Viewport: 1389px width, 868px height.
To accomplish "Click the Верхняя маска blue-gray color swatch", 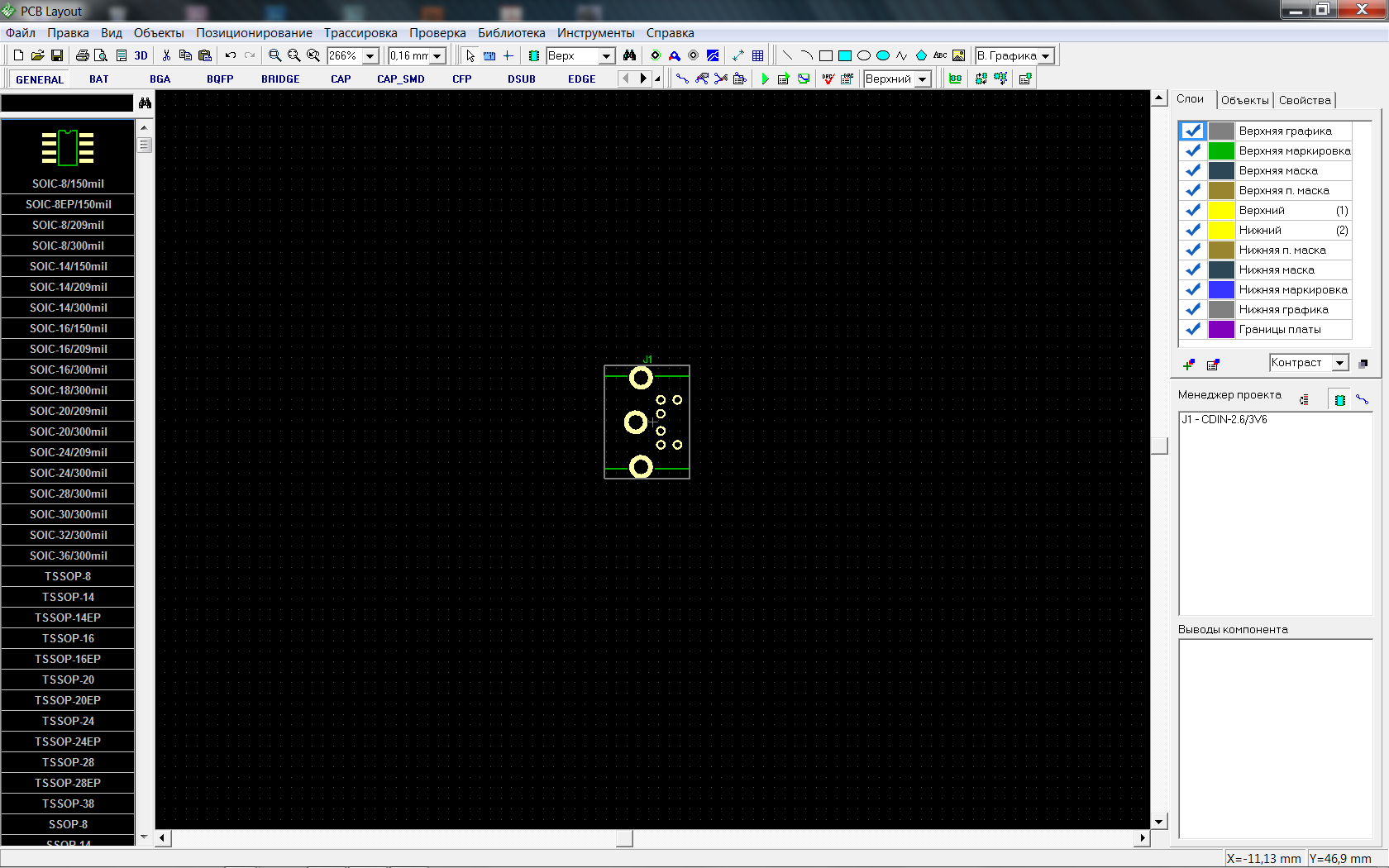I will click(1221, 170).
